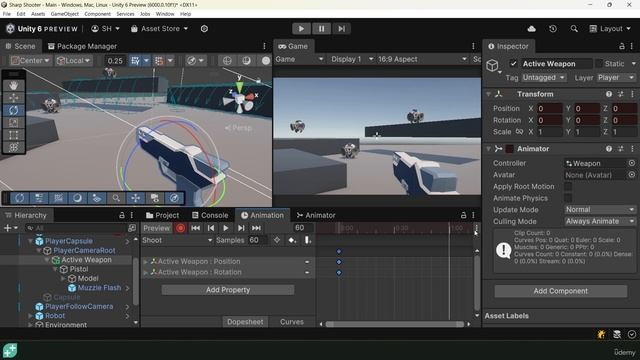Open the Tag Untagged dropdown

coord(543,78)
